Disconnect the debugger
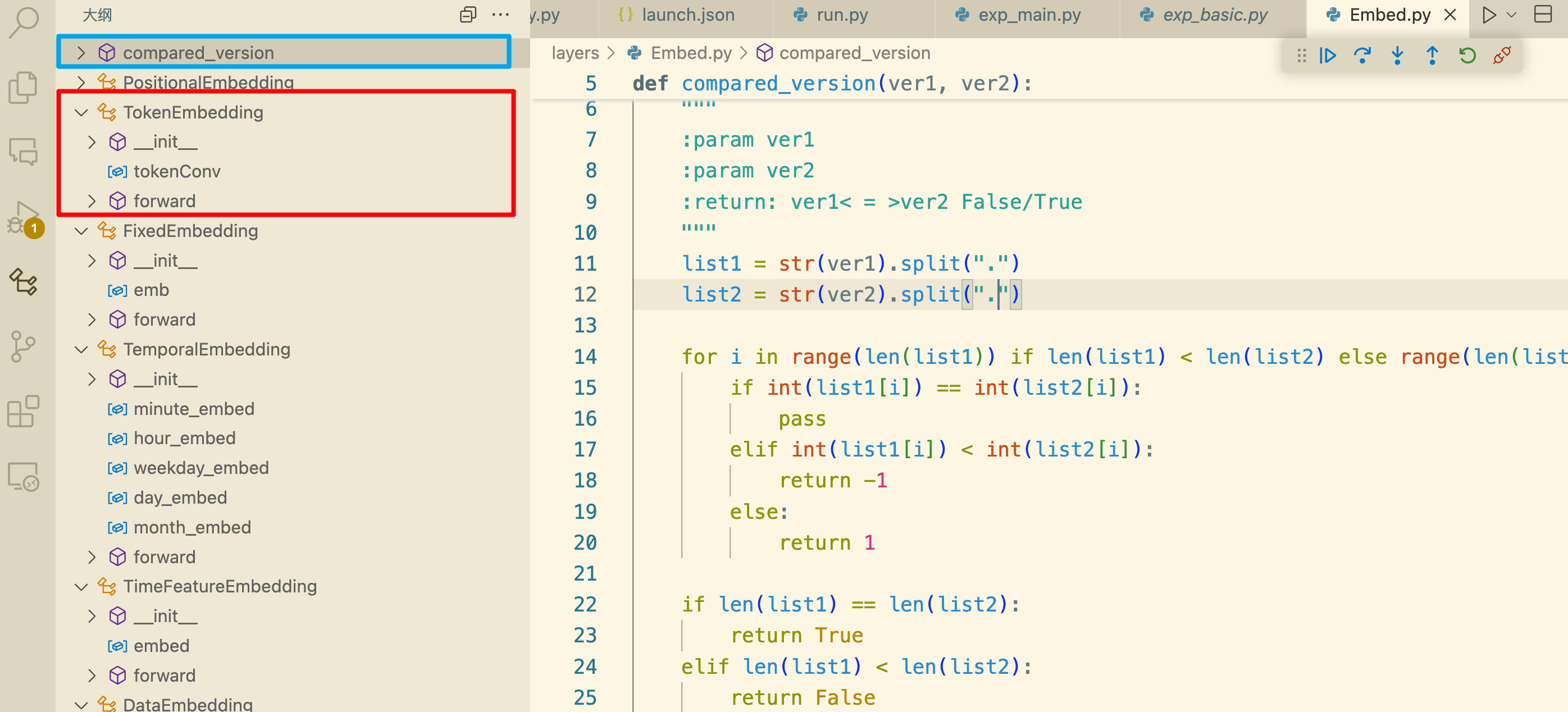 (x=1502, y=56)
